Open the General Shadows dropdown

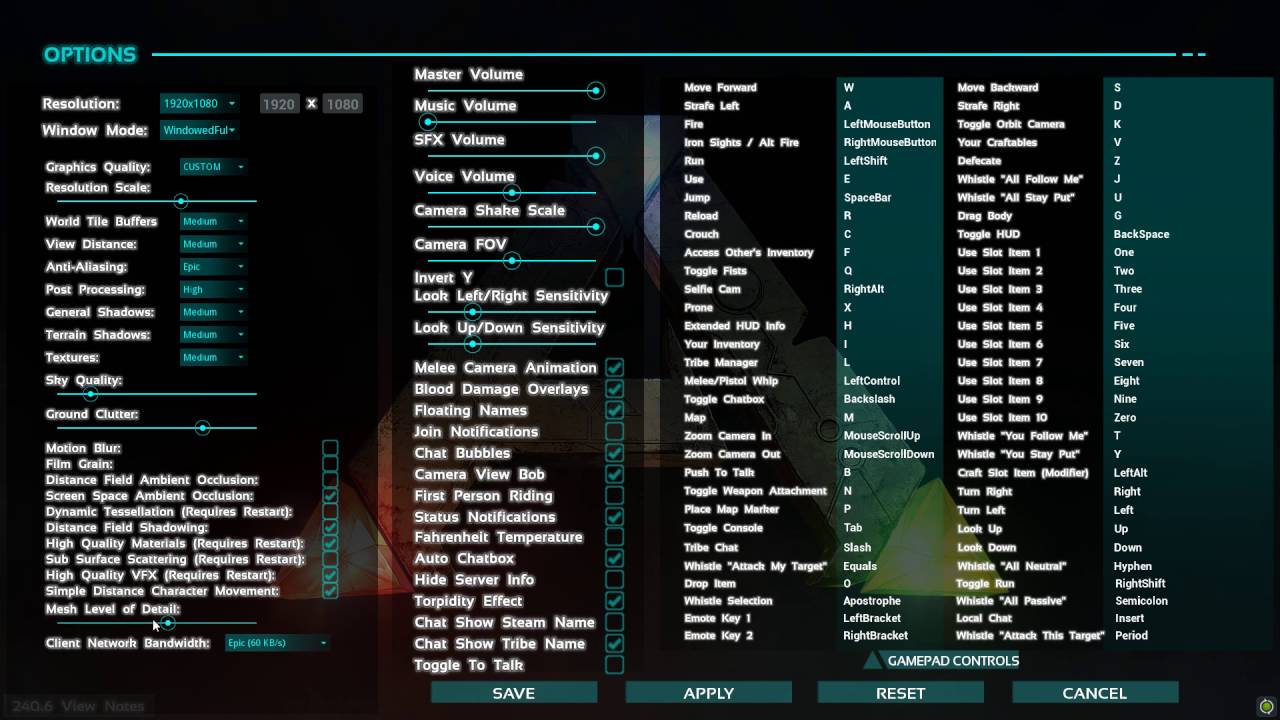tap(213, 312)
